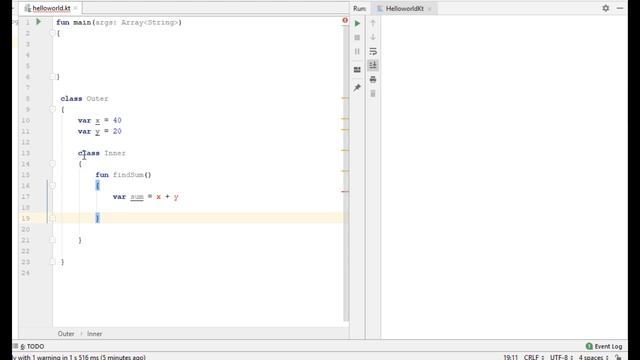640x360 pixels.
Task: Click fold end marker on line 21
Action: coord(52,240)
